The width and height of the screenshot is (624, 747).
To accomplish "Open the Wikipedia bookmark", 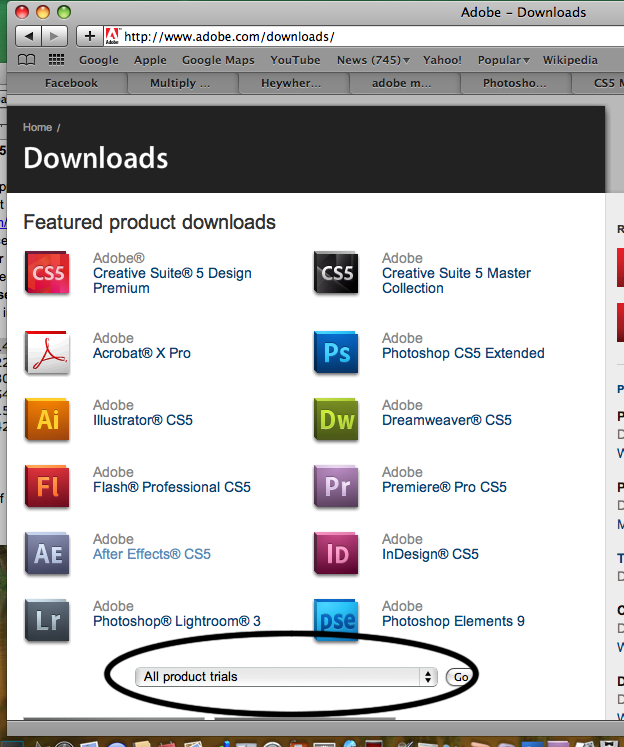I will point(570,60).
